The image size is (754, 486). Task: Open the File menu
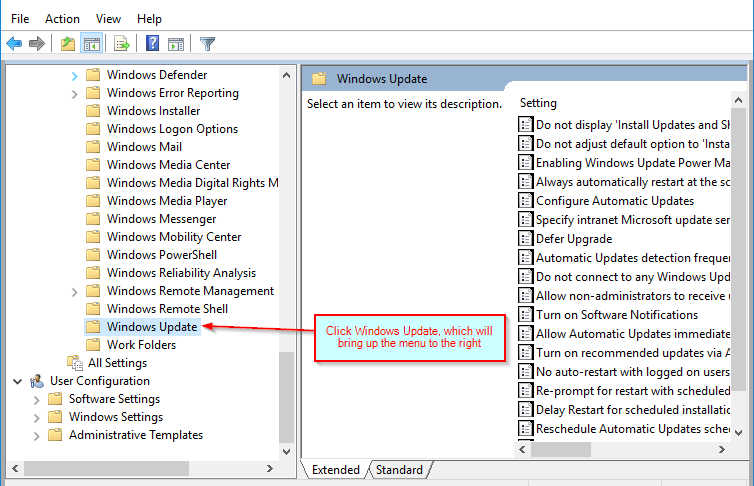[20, 19]
